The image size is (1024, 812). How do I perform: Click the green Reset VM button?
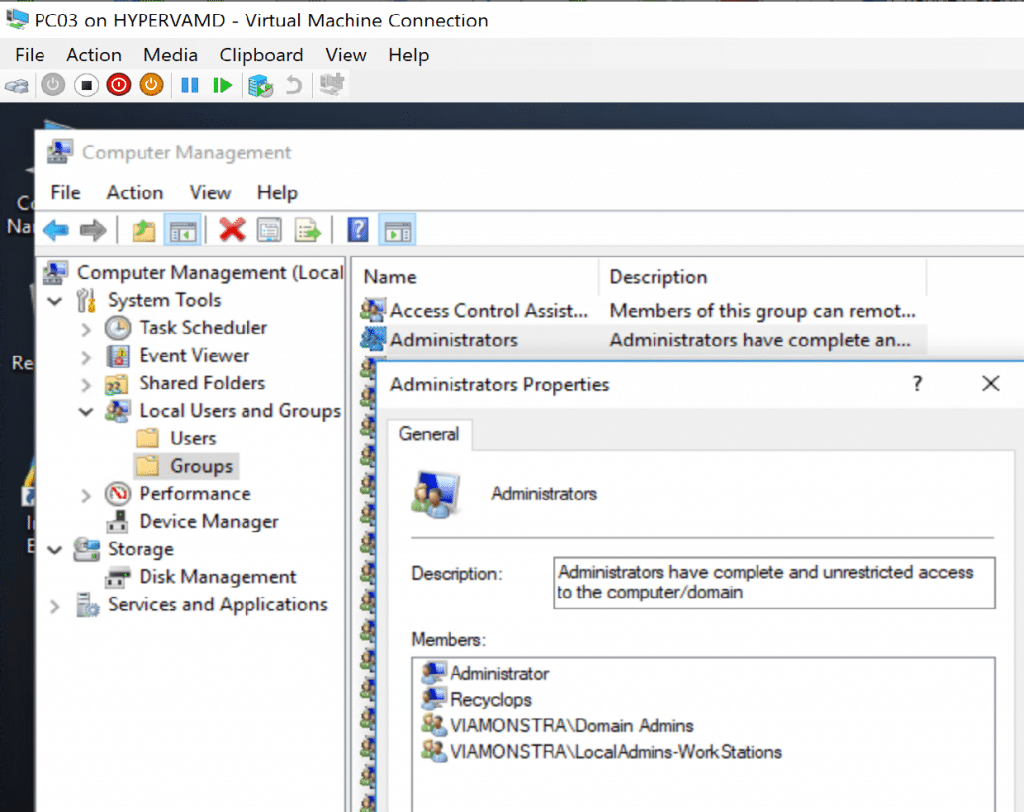222,85
